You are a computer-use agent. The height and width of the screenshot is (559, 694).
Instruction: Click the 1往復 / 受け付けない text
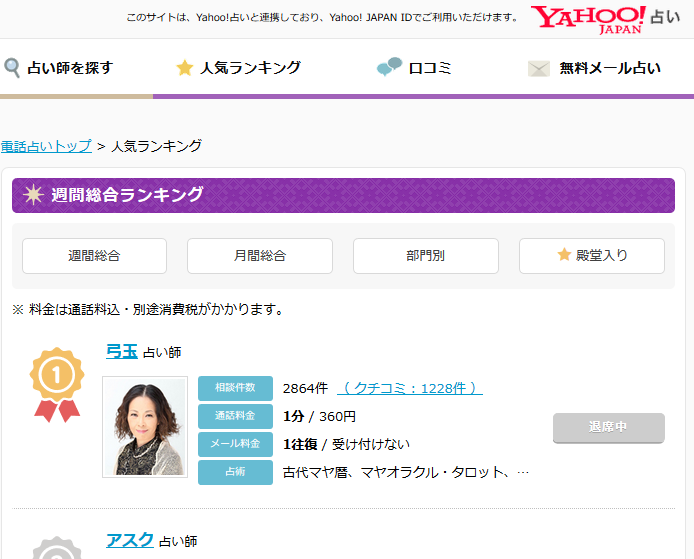point(346,444)
